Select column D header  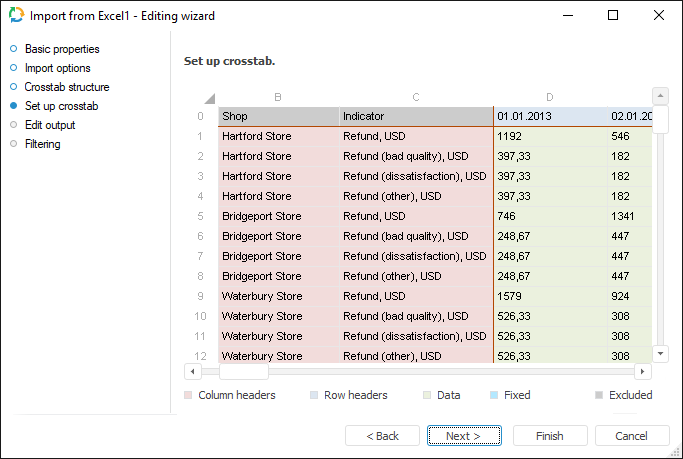[x=549, y=97]
